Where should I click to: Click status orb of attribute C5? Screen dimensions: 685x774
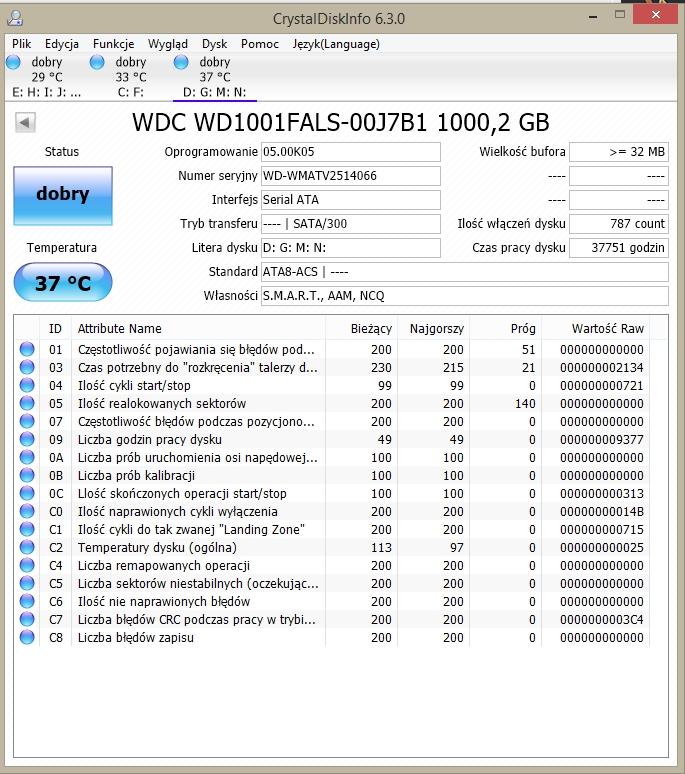27,583
